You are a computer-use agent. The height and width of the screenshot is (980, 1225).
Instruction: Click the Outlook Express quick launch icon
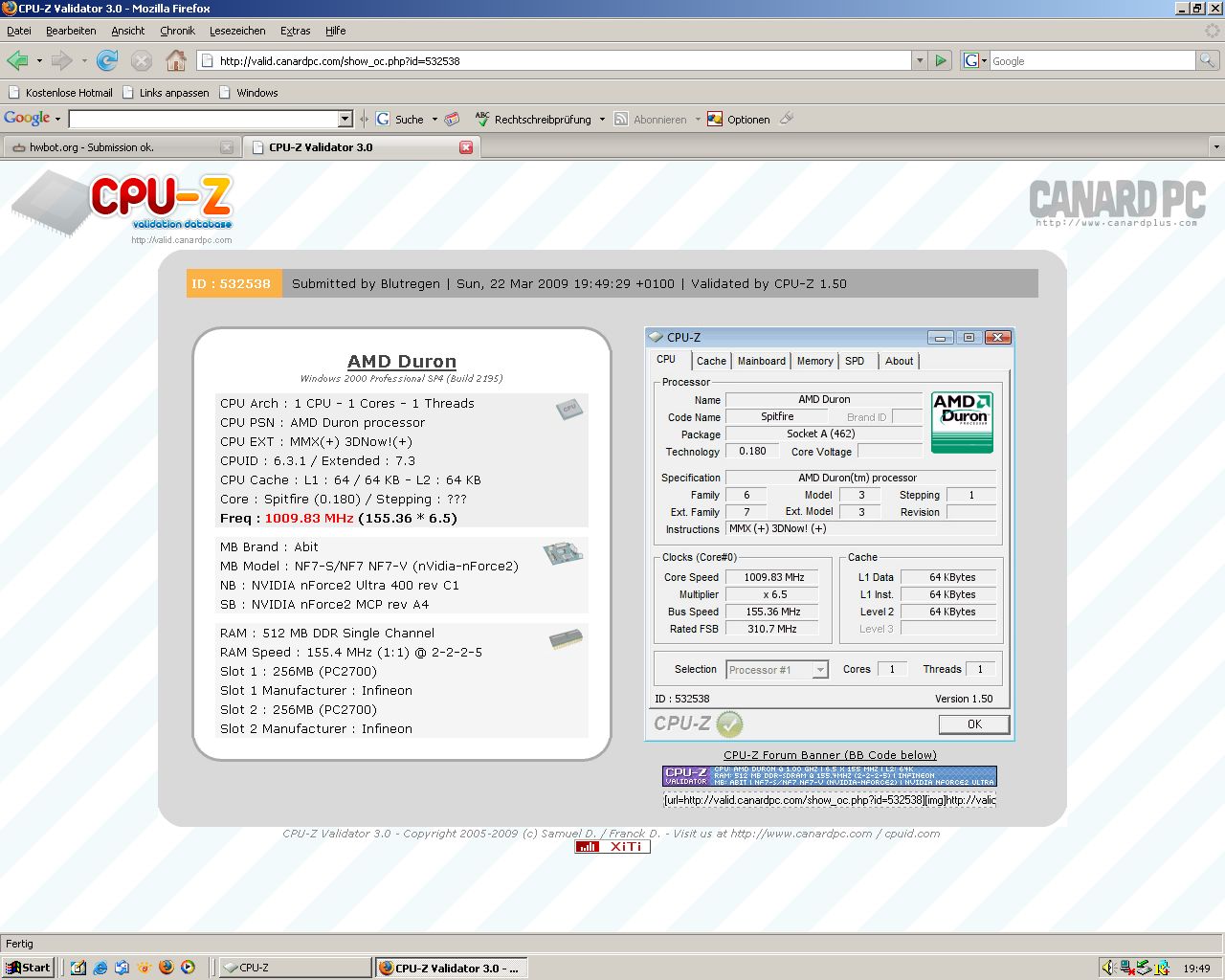pyautogui.click(x=122, y=968)
